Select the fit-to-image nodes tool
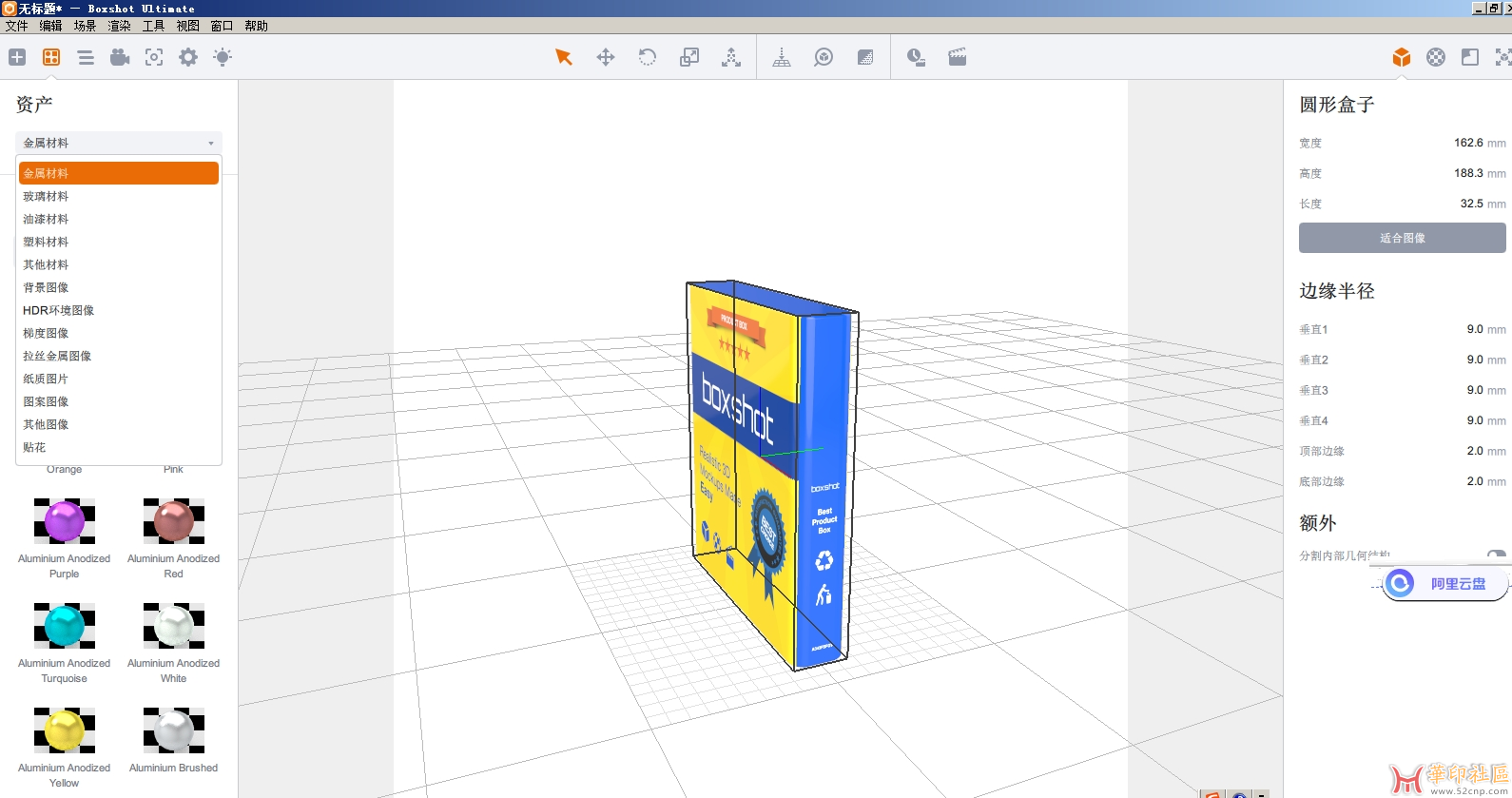 click(x=731, y=57)
